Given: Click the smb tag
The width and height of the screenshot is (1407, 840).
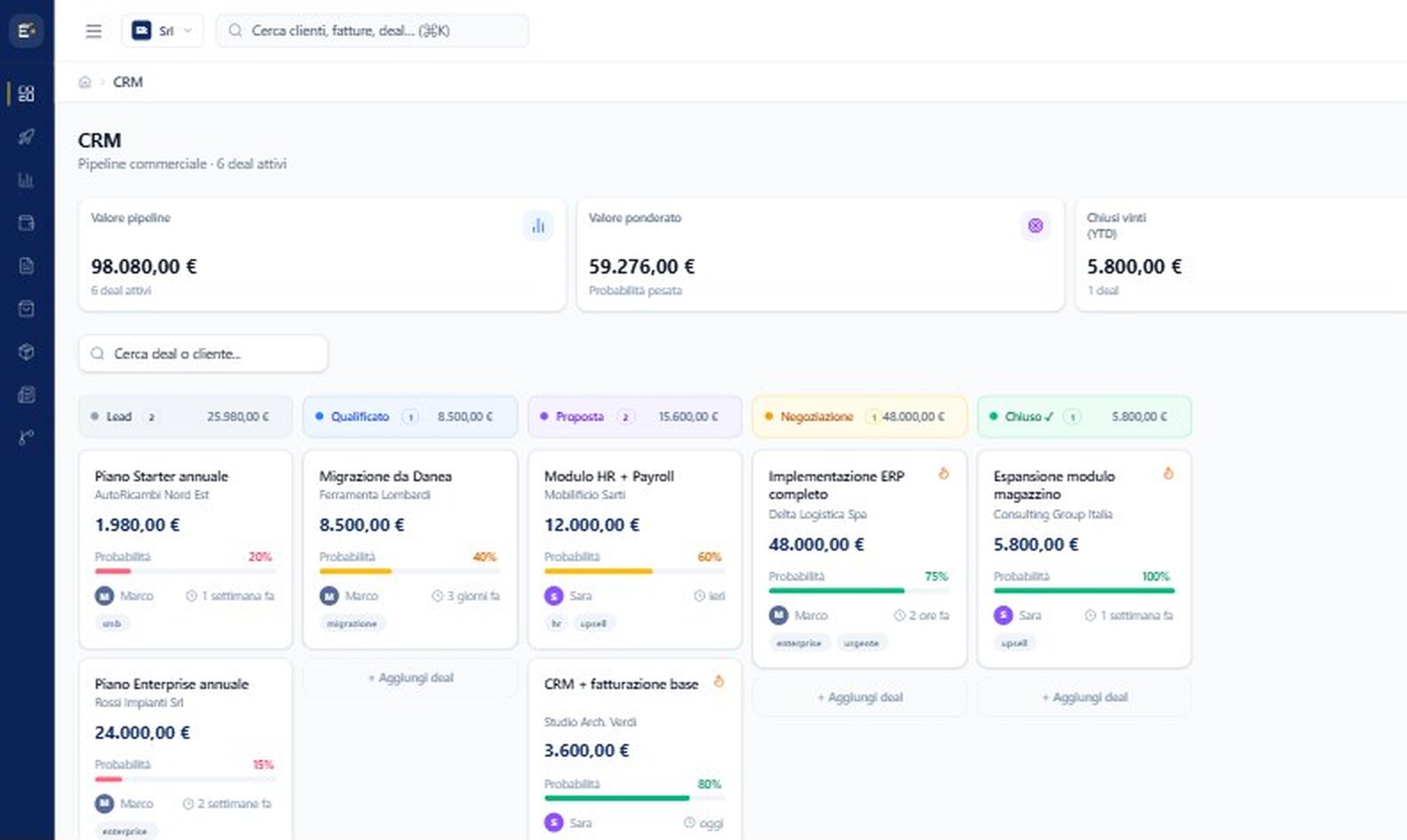Looking at the screenshot, I should 112,623.
